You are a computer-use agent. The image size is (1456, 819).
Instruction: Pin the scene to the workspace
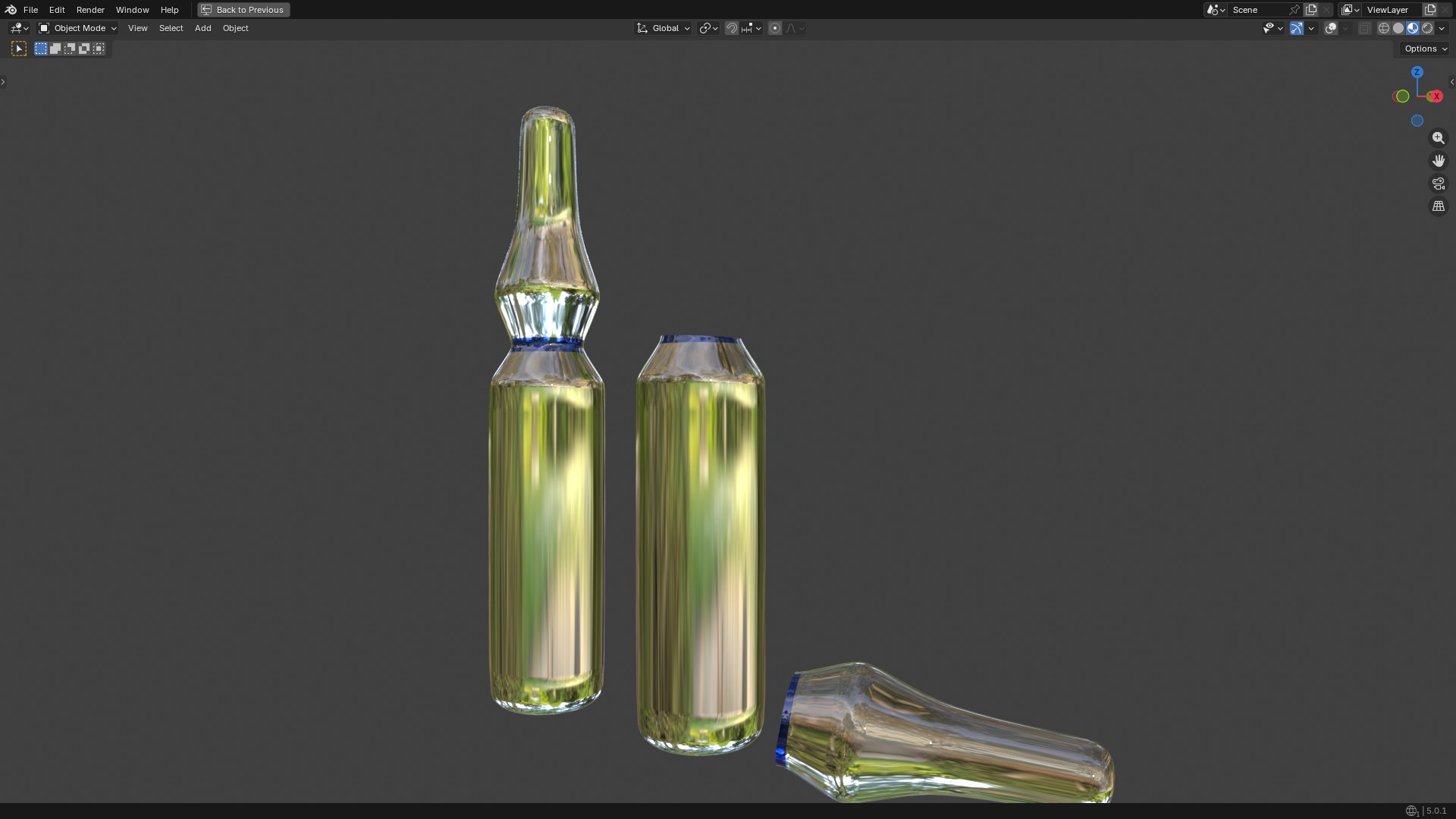pyautogui.click(x=1294, y=10)
